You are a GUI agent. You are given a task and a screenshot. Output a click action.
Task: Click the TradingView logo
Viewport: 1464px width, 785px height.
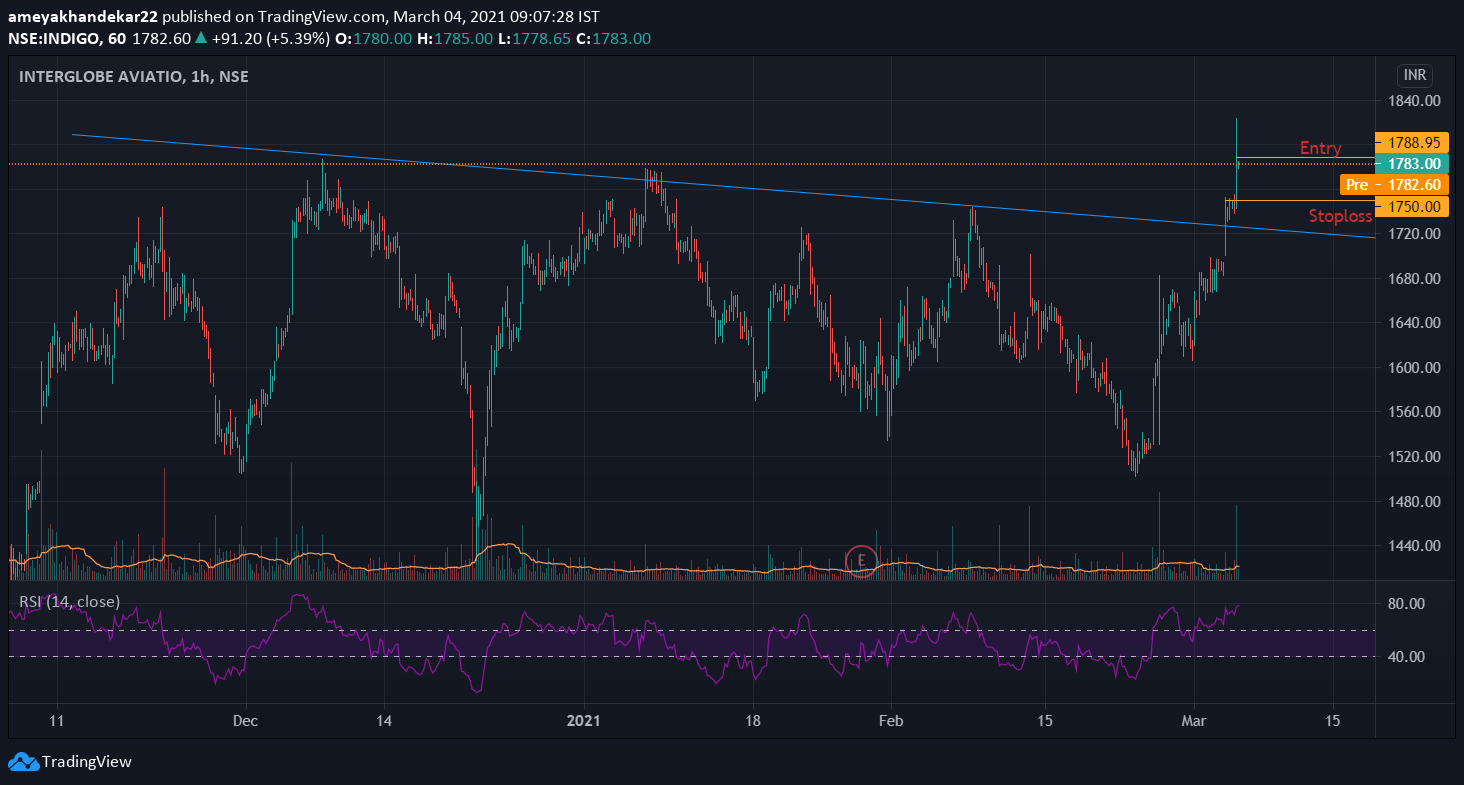70,762
